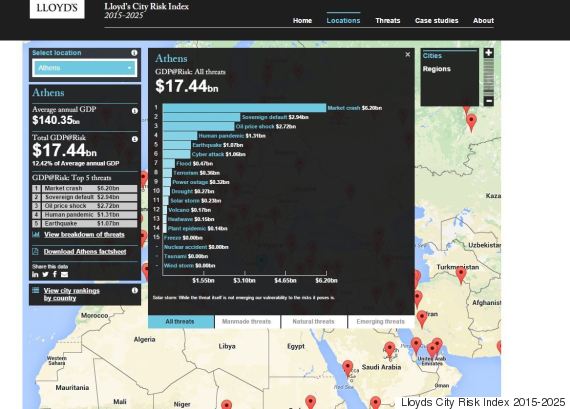Viewport: 570px width, 409px height.
Task: Select Earthquake row in Top 5 threats
Action: [85, 224]
